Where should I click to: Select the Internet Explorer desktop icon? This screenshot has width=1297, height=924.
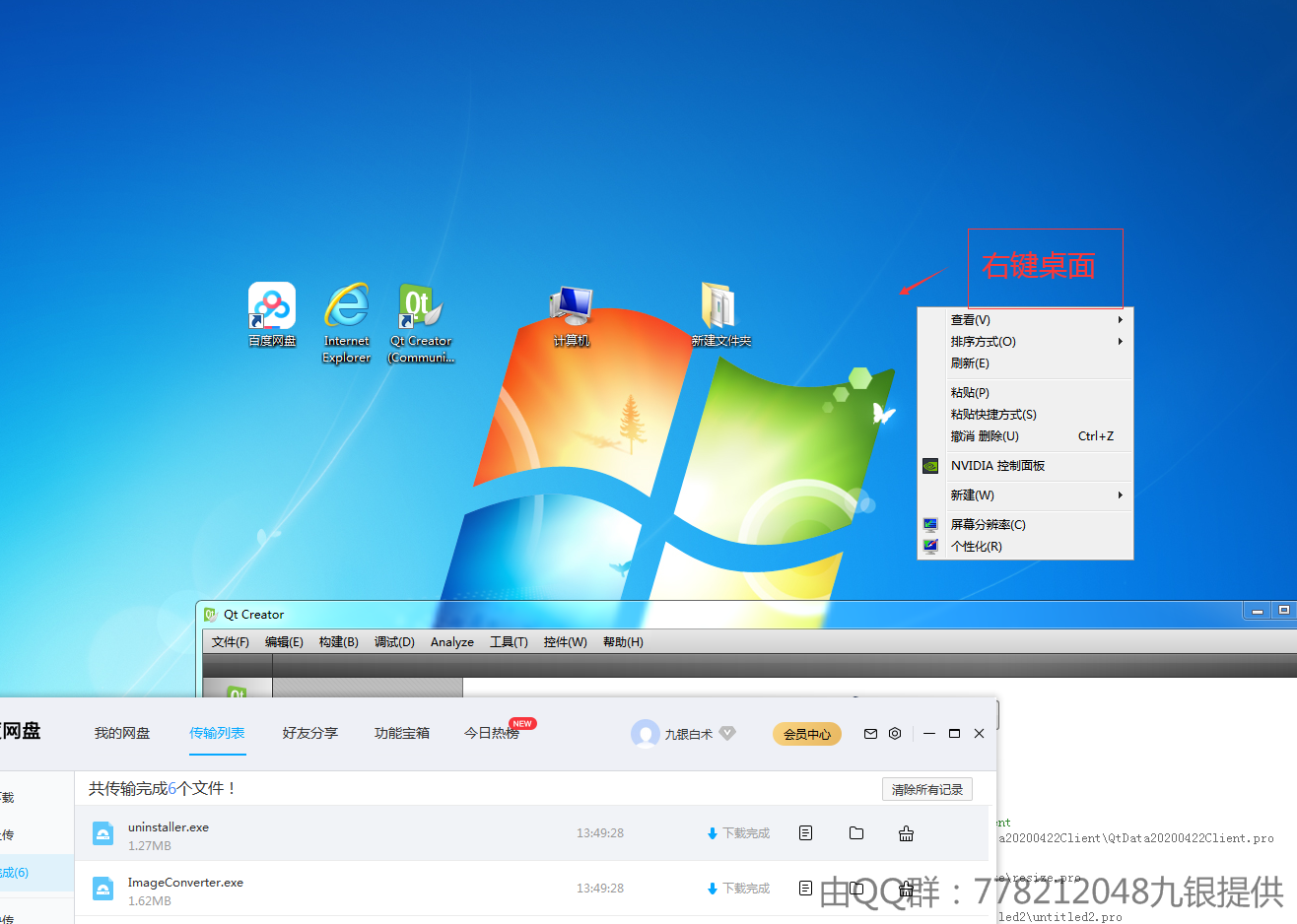pyautogui.click(x=347, y=323)
